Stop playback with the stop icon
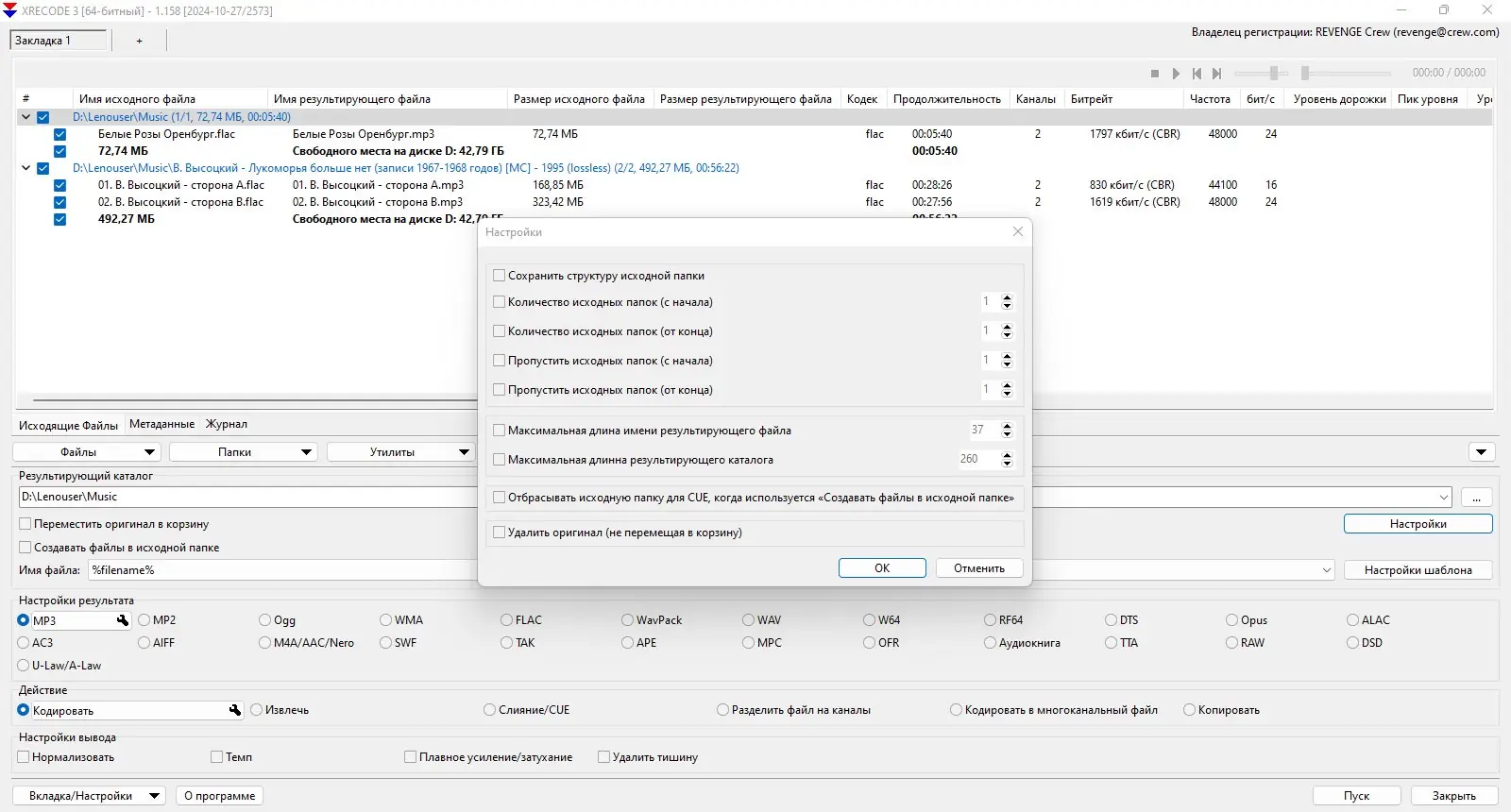Viewport: 1511px width, 812px height. (x=1154, y=74)
